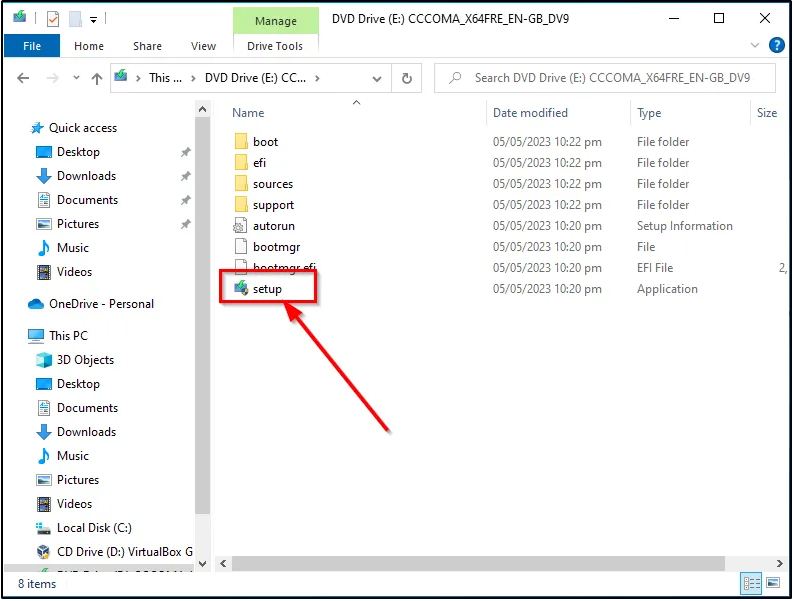Go forward with the Forward arrow
794x601 pixels.
point(52,78)
